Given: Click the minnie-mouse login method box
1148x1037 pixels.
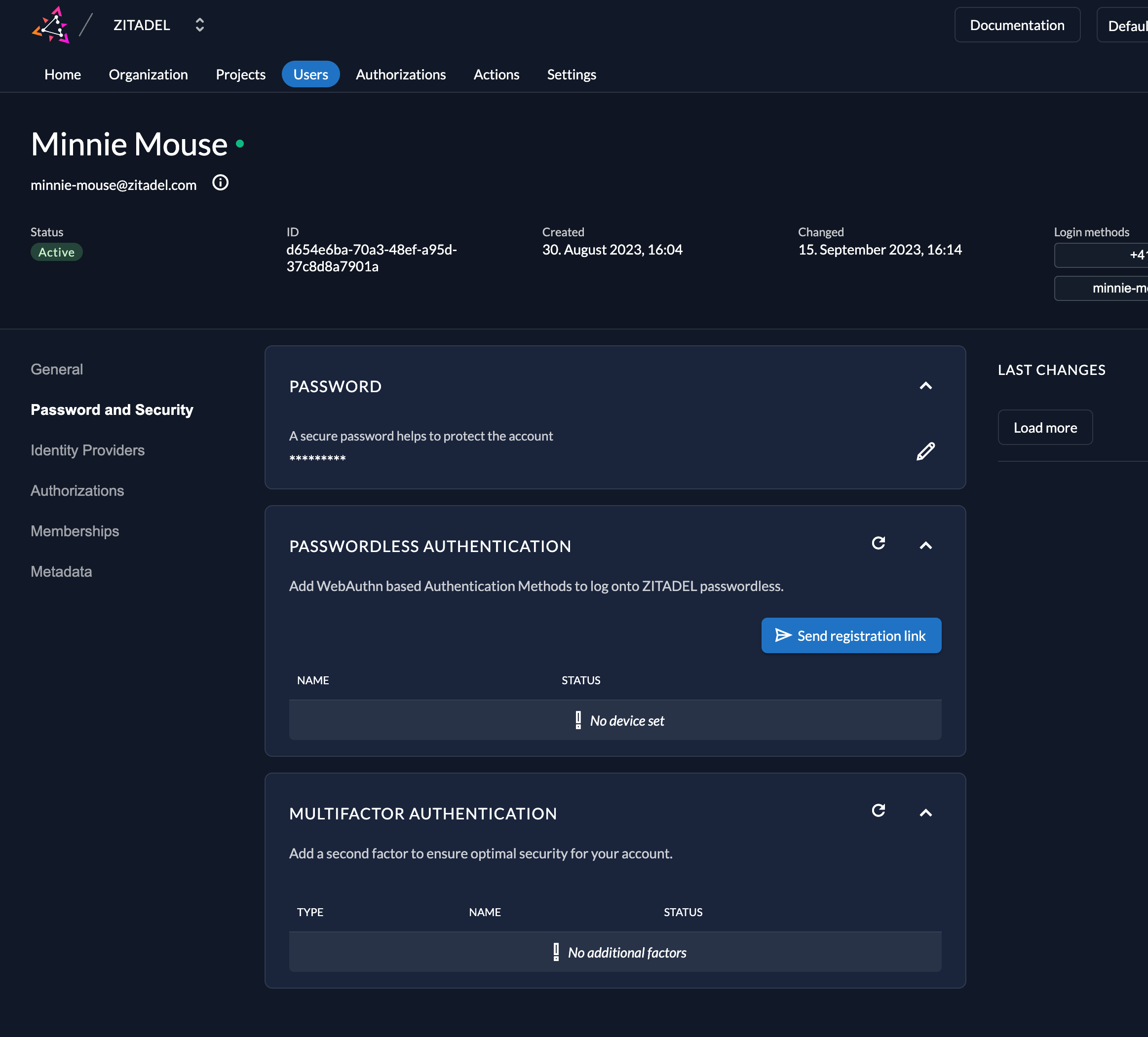Looking at the screenshot, I should (x=1101, y=288).
